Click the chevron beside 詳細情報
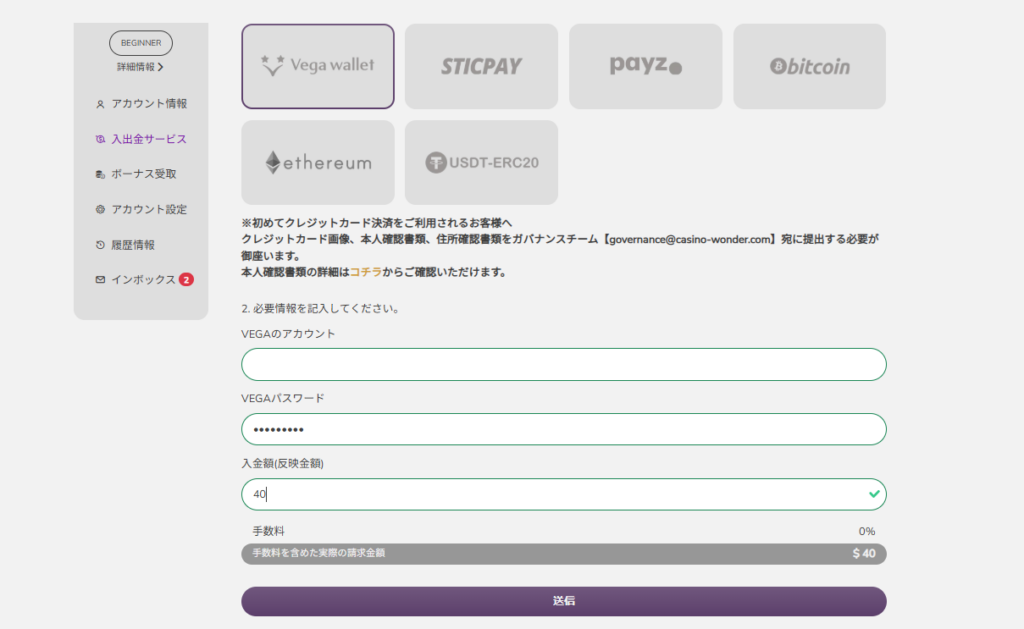The image size is (1024, 629). [x=161, y=67]
